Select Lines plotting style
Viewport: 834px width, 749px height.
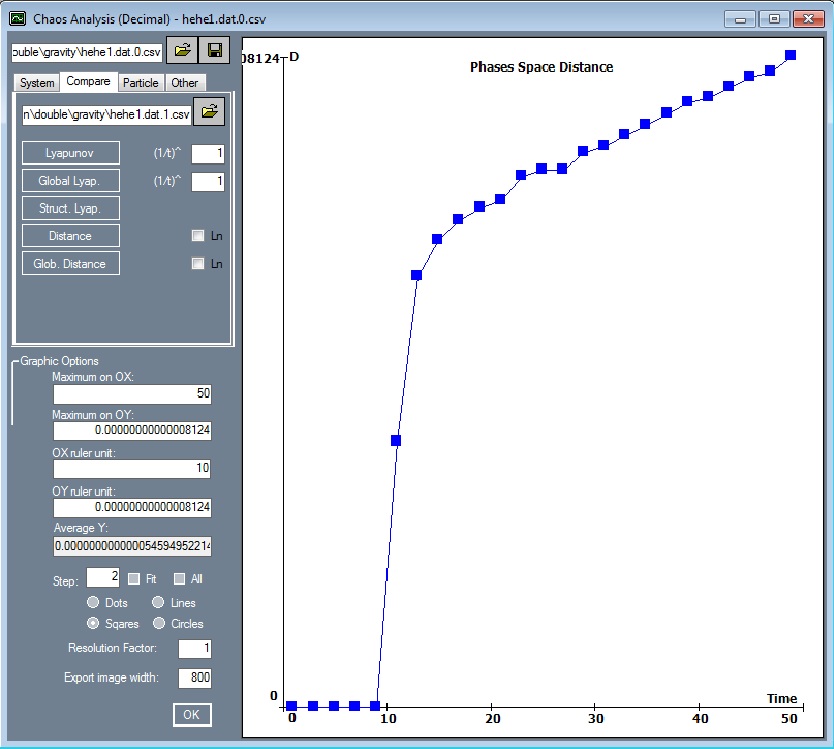click(x=157, y=602)
